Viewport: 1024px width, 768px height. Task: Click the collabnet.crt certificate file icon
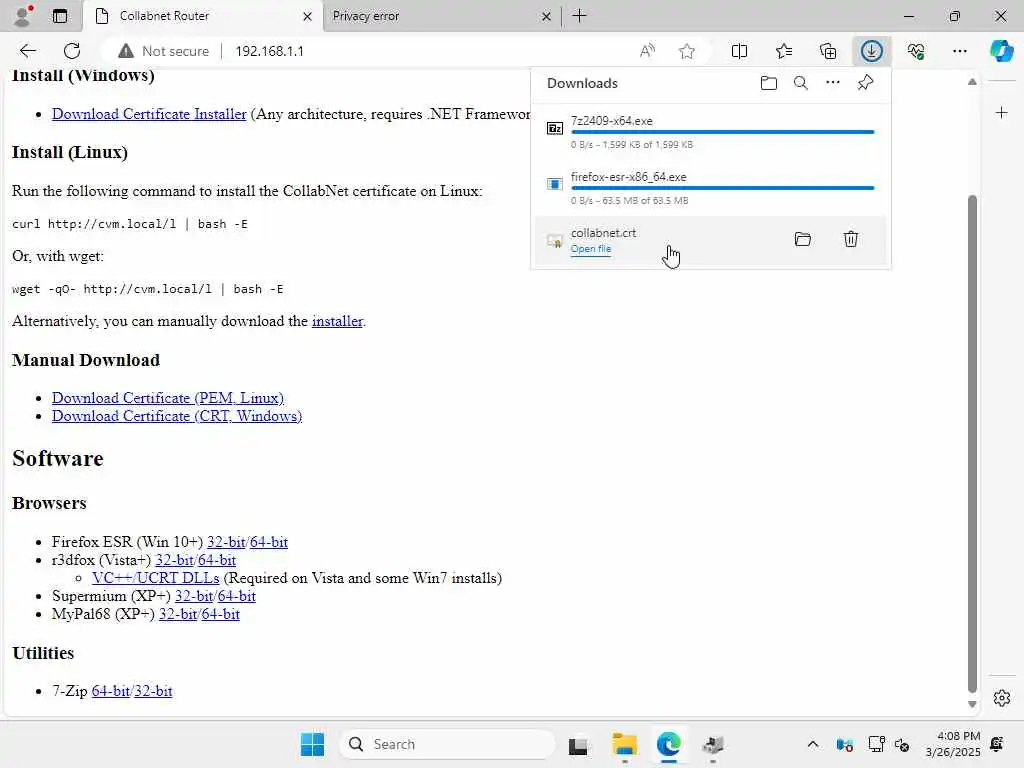554,241
